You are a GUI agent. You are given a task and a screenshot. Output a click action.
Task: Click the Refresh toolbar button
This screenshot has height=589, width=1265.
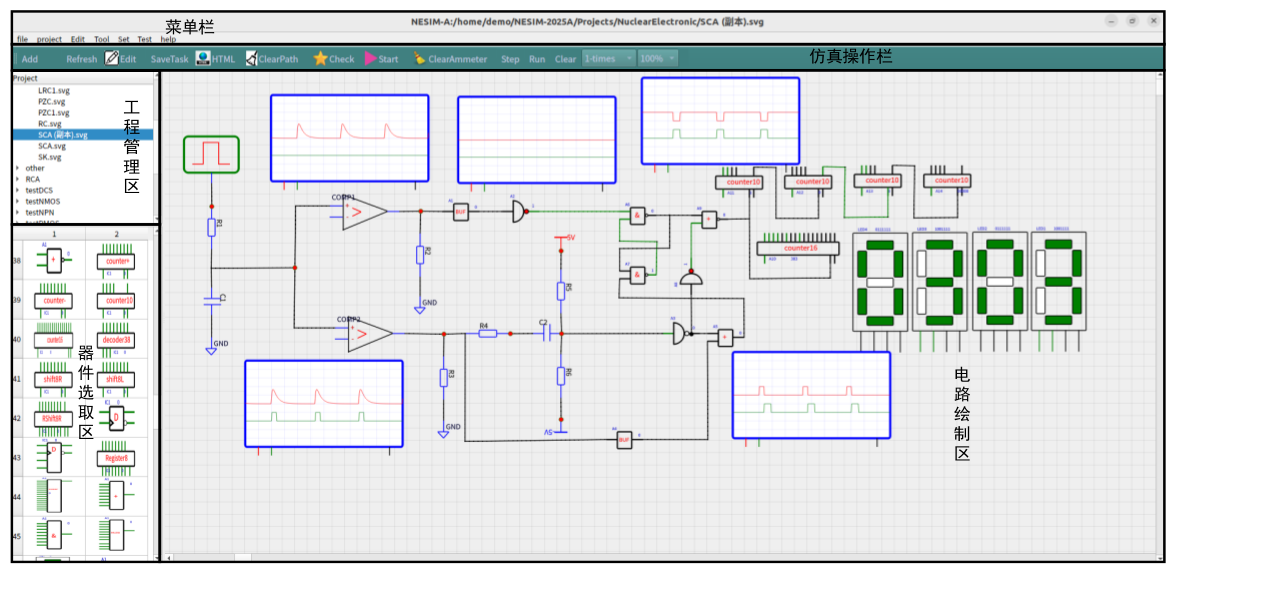[82, 59]
